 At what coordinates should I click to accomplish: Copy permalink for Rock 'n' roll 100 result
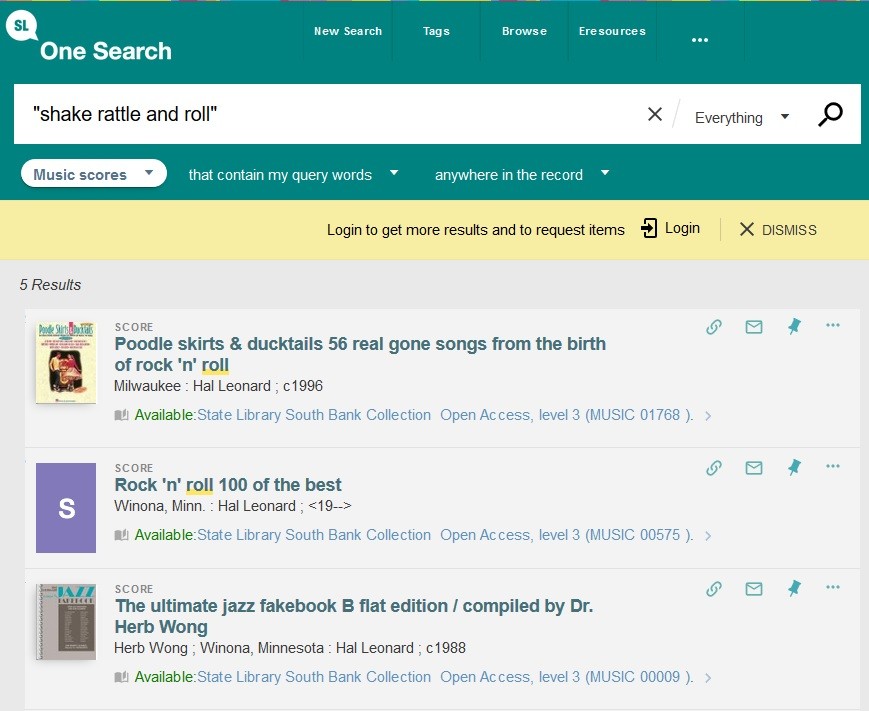[x=714, y=468]
